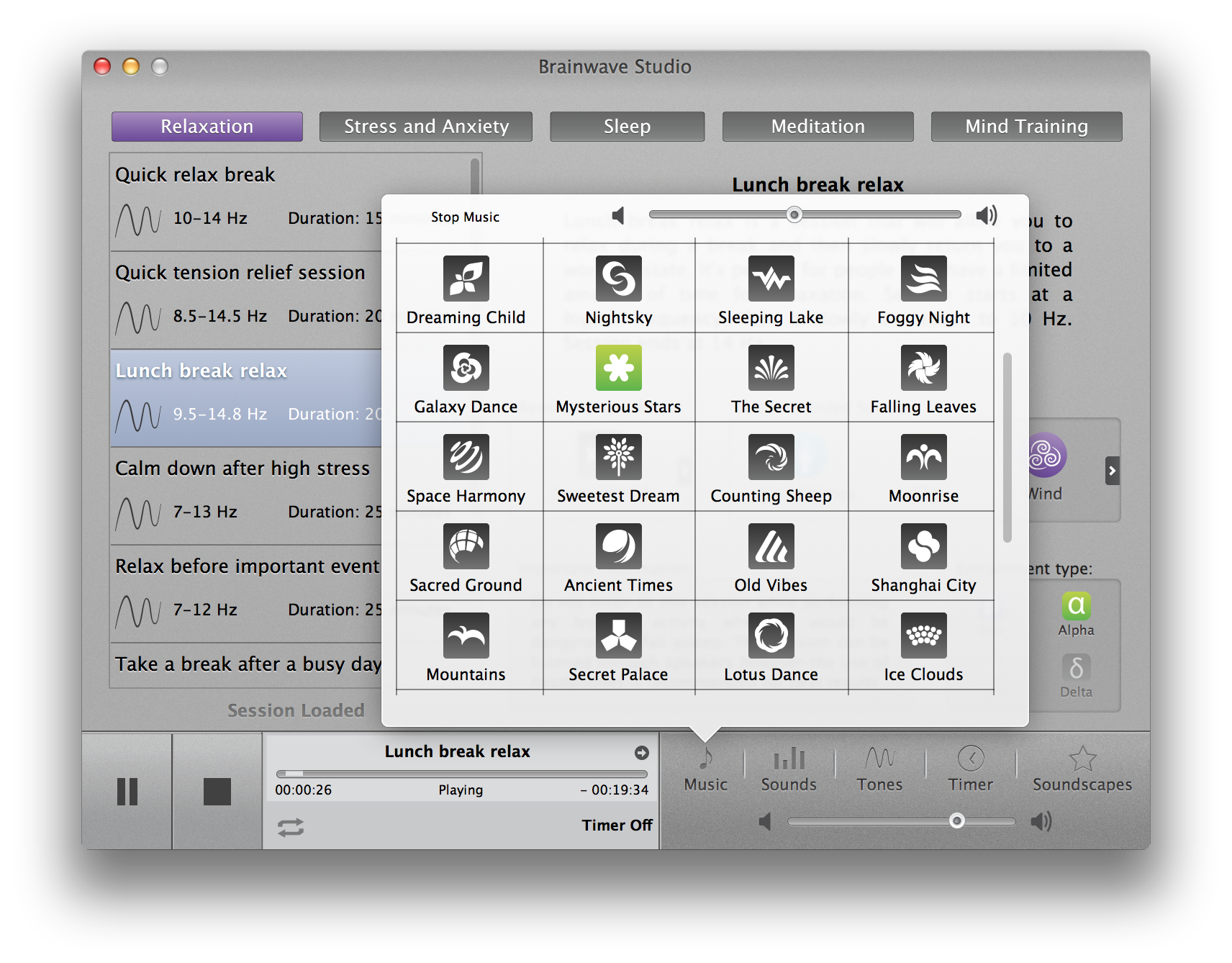Select Quick tension relief session

tap(246, 300)
